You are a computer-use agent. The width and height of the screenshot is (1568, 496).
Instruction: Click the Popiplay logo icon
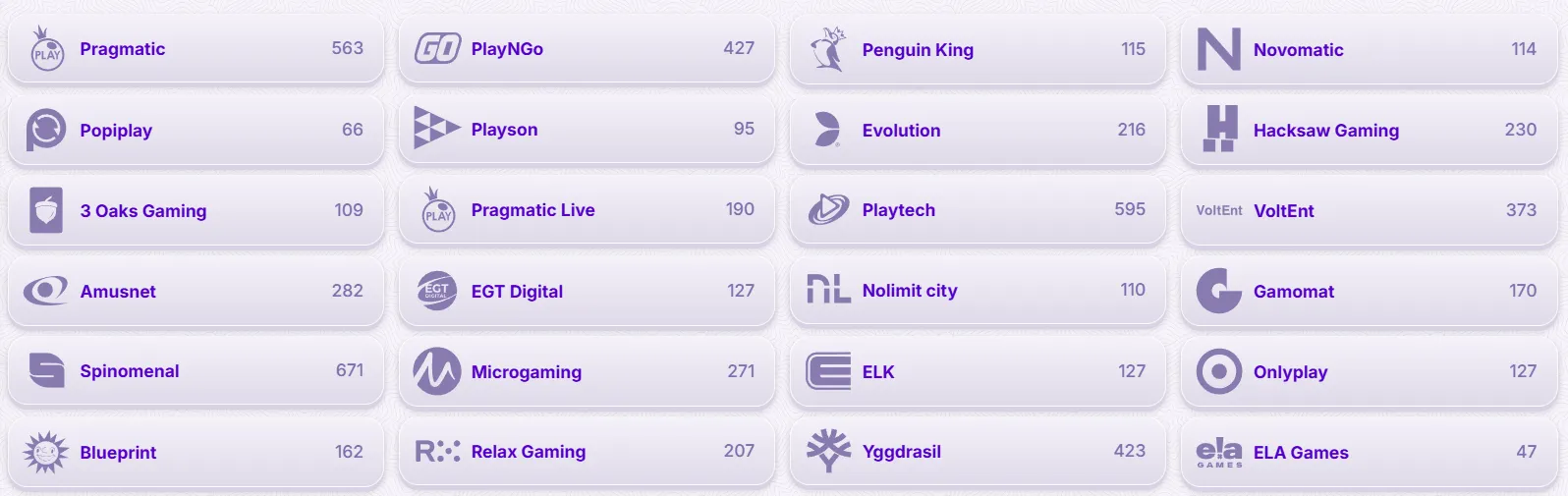(x=46, y=130)
